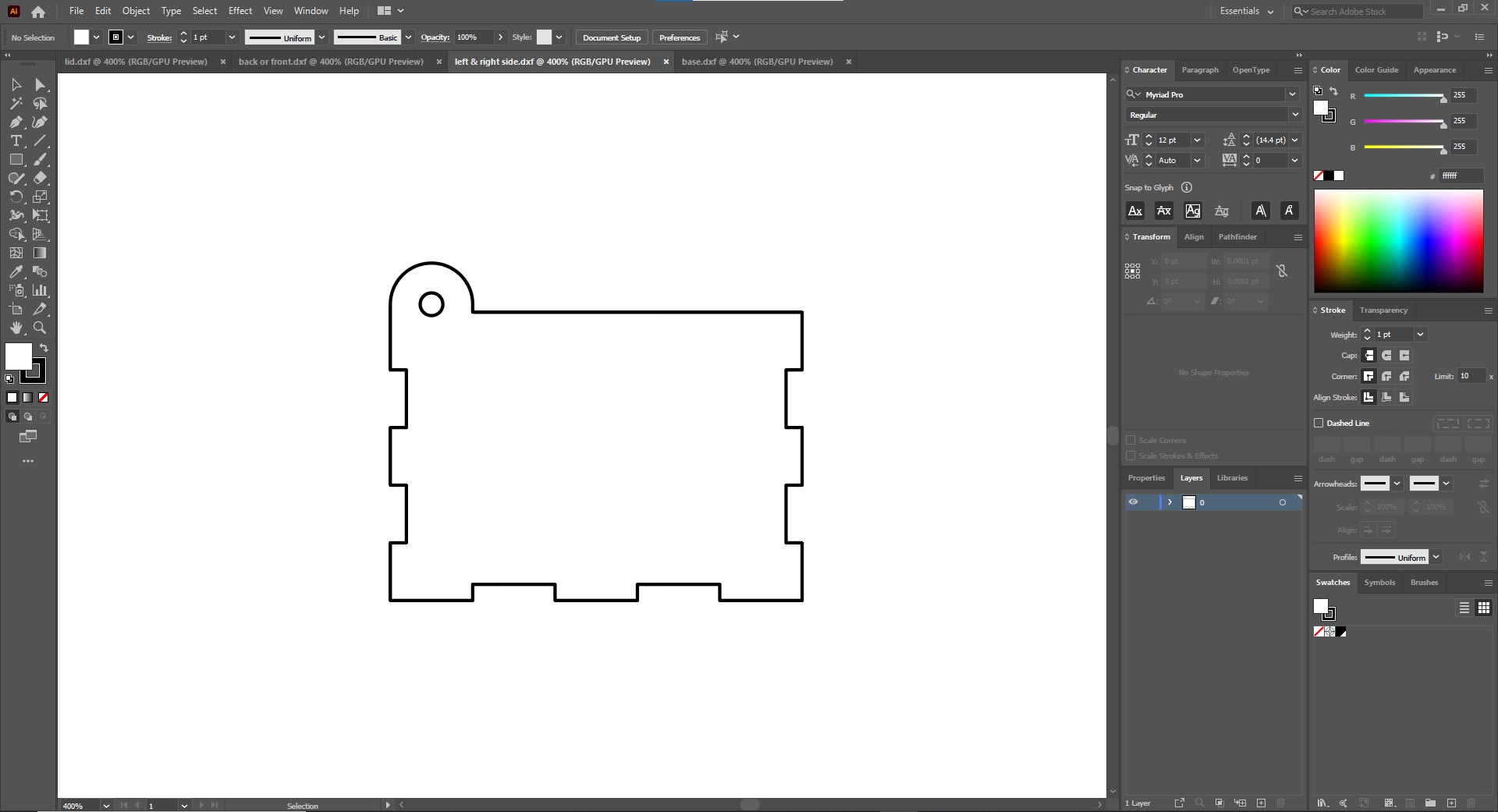Image resolution: width=1498 pixels, height=812 pixels.
Task: Click the red R color slider
Action: coord(1404,95)
